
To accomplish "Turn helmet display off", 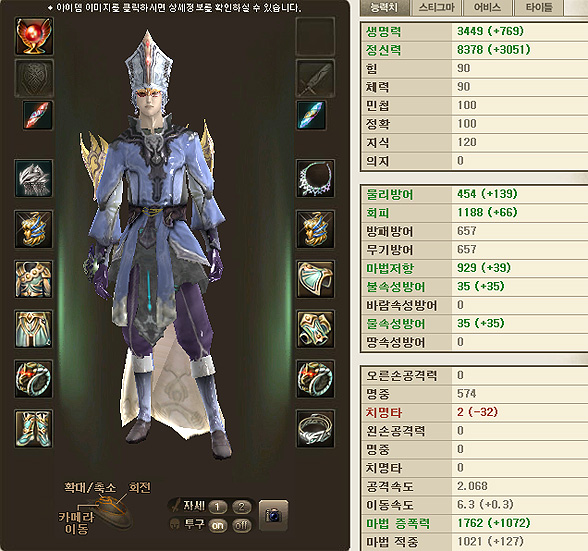I will 242,525.
